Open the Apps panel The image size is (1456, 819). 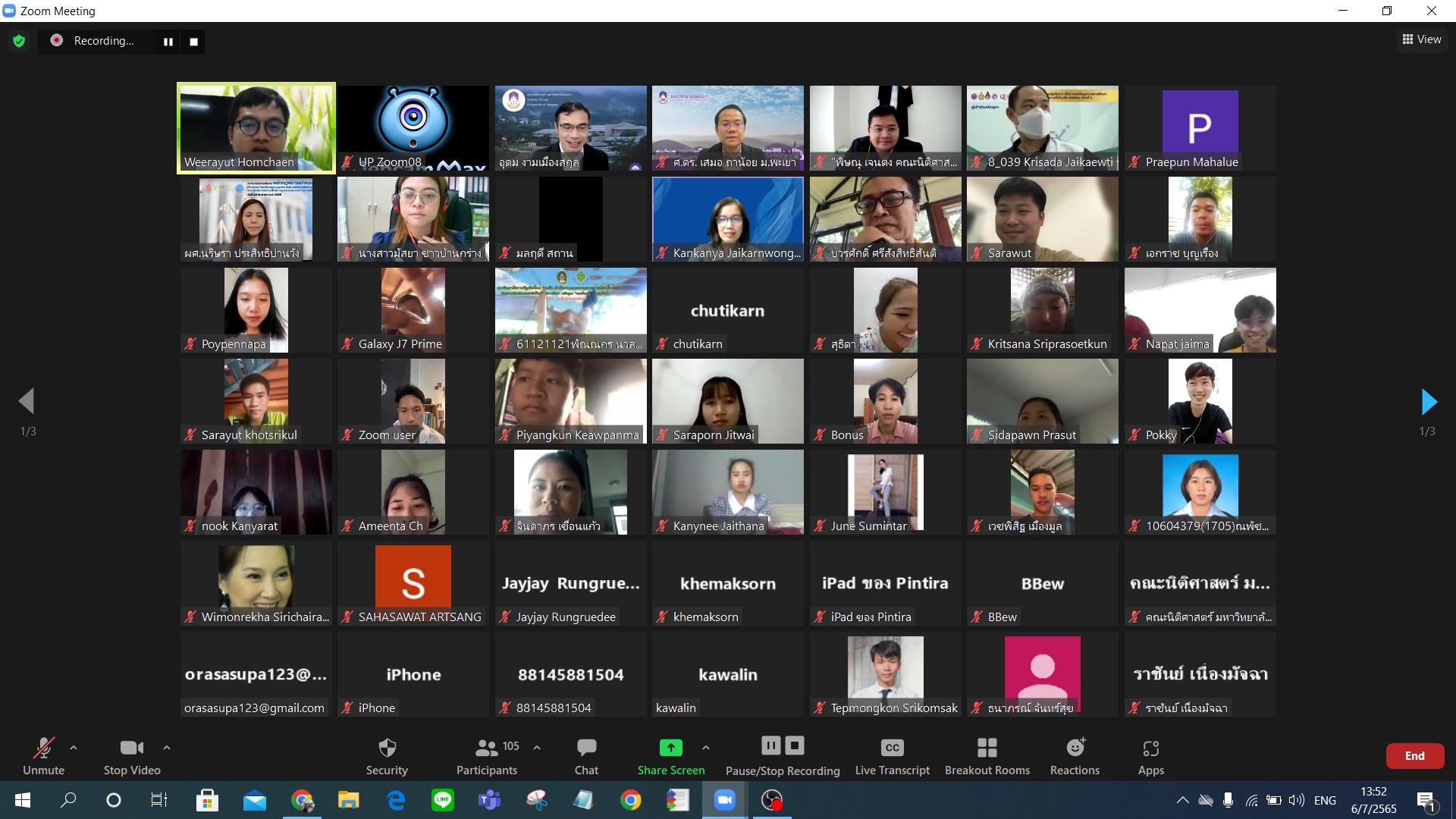[1150, 757]
